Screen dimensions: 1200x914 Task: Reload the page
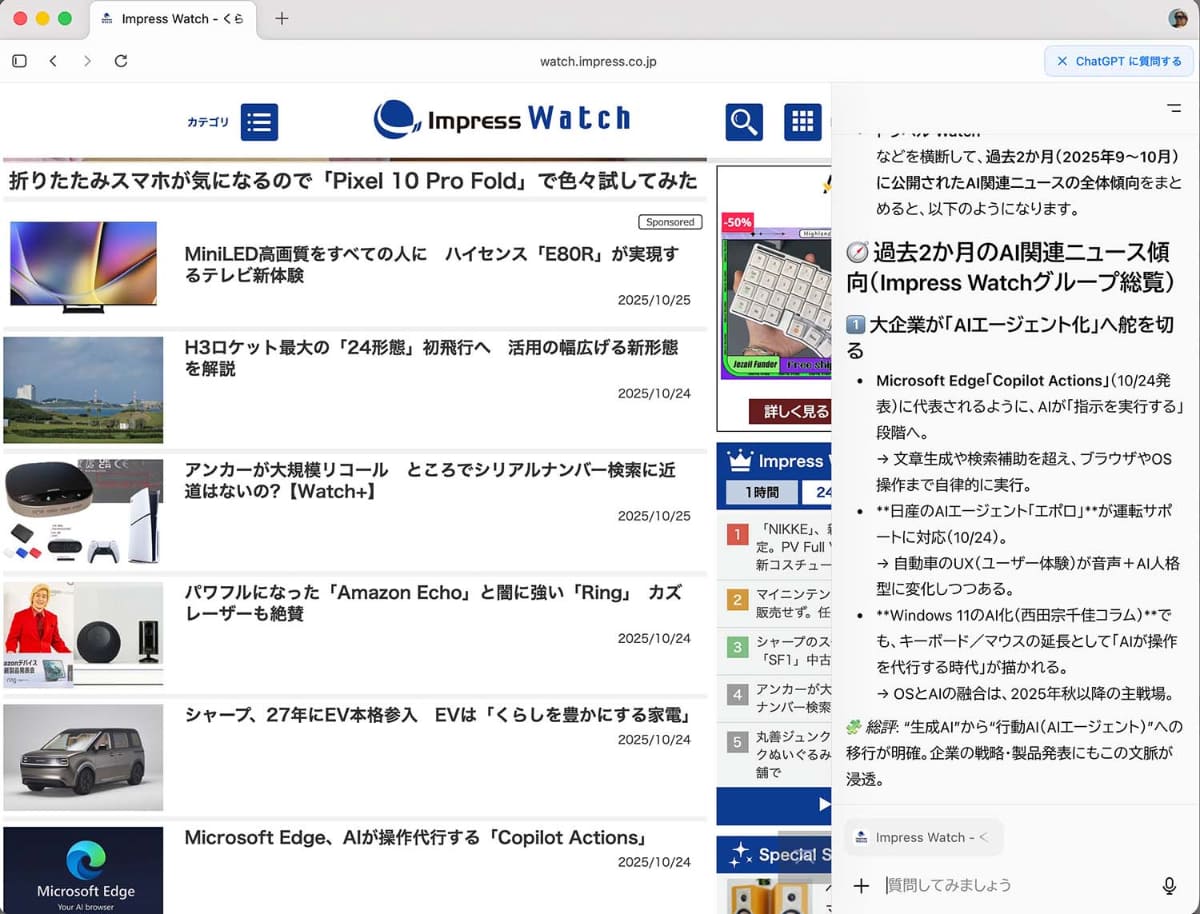pyautogui.click(x=121, y=61)
